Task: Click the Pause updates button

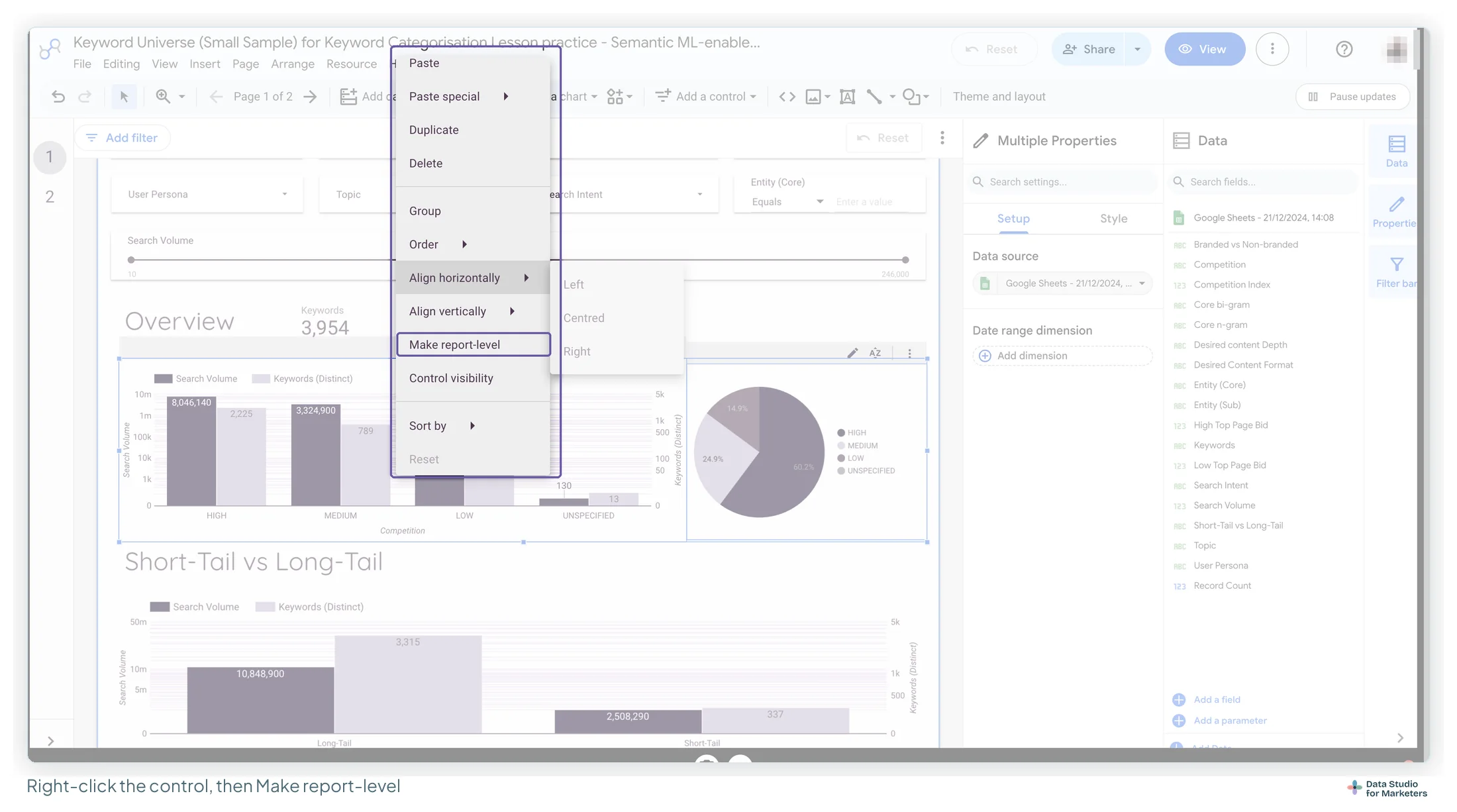Action: [1353, 97]
